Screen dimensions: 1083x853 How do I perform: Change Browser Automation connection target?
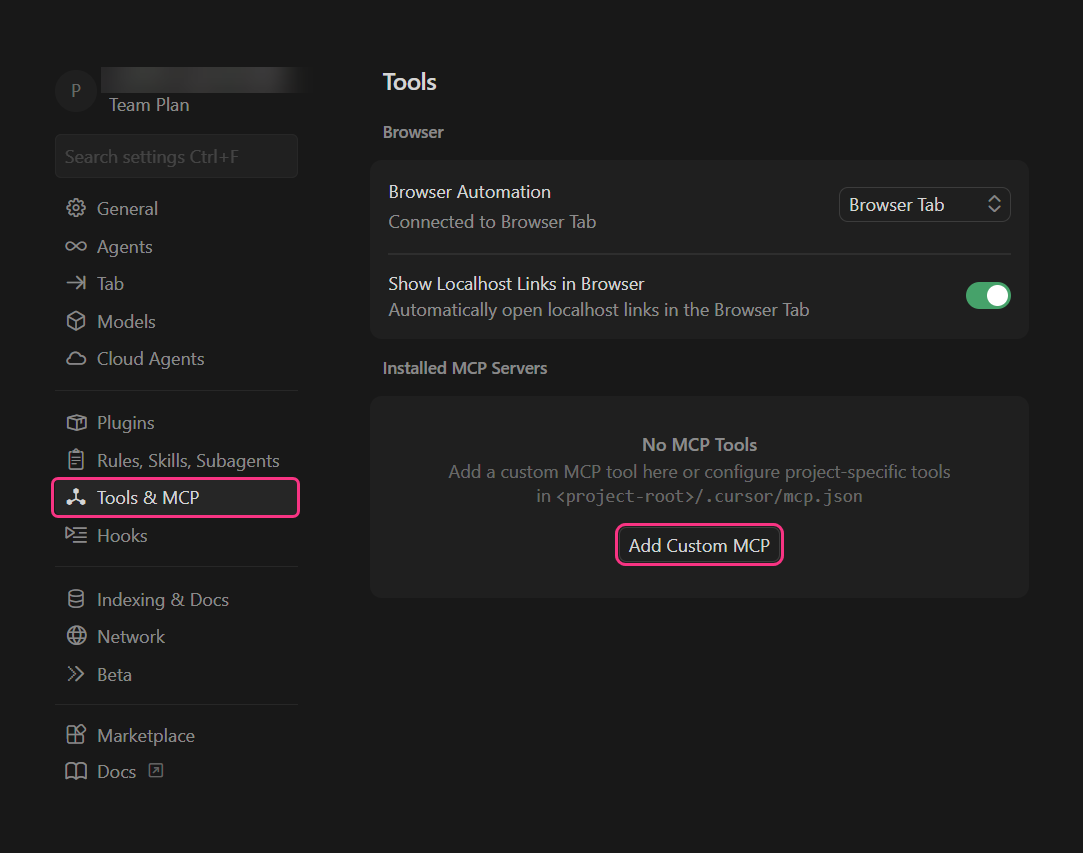click(924, 204)
